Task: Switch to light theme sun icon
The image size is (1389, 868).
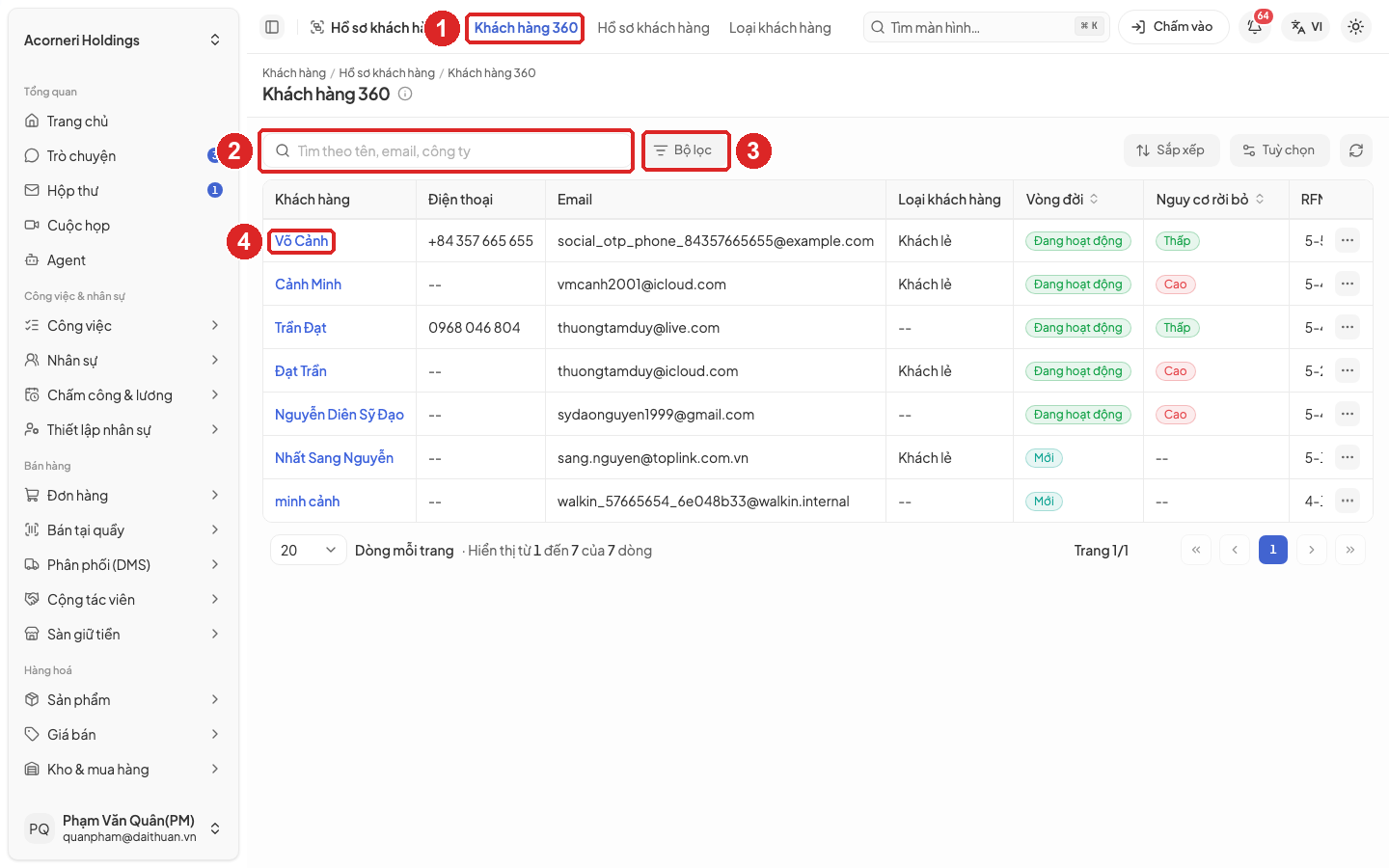Action: pos(1355,27)
